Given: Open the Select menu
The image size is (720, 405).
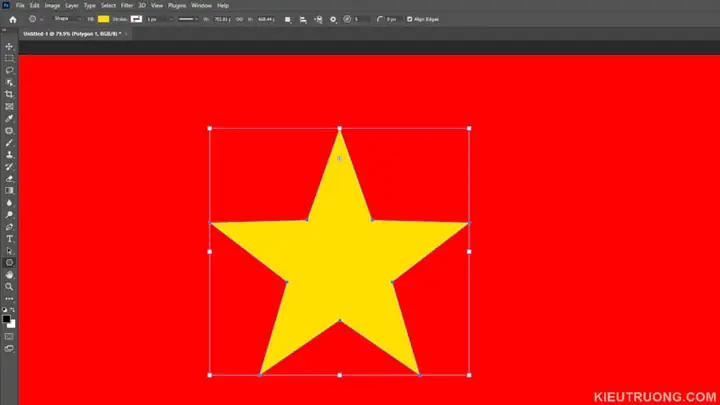Looking at the screenshot, I should coord(108,6).
